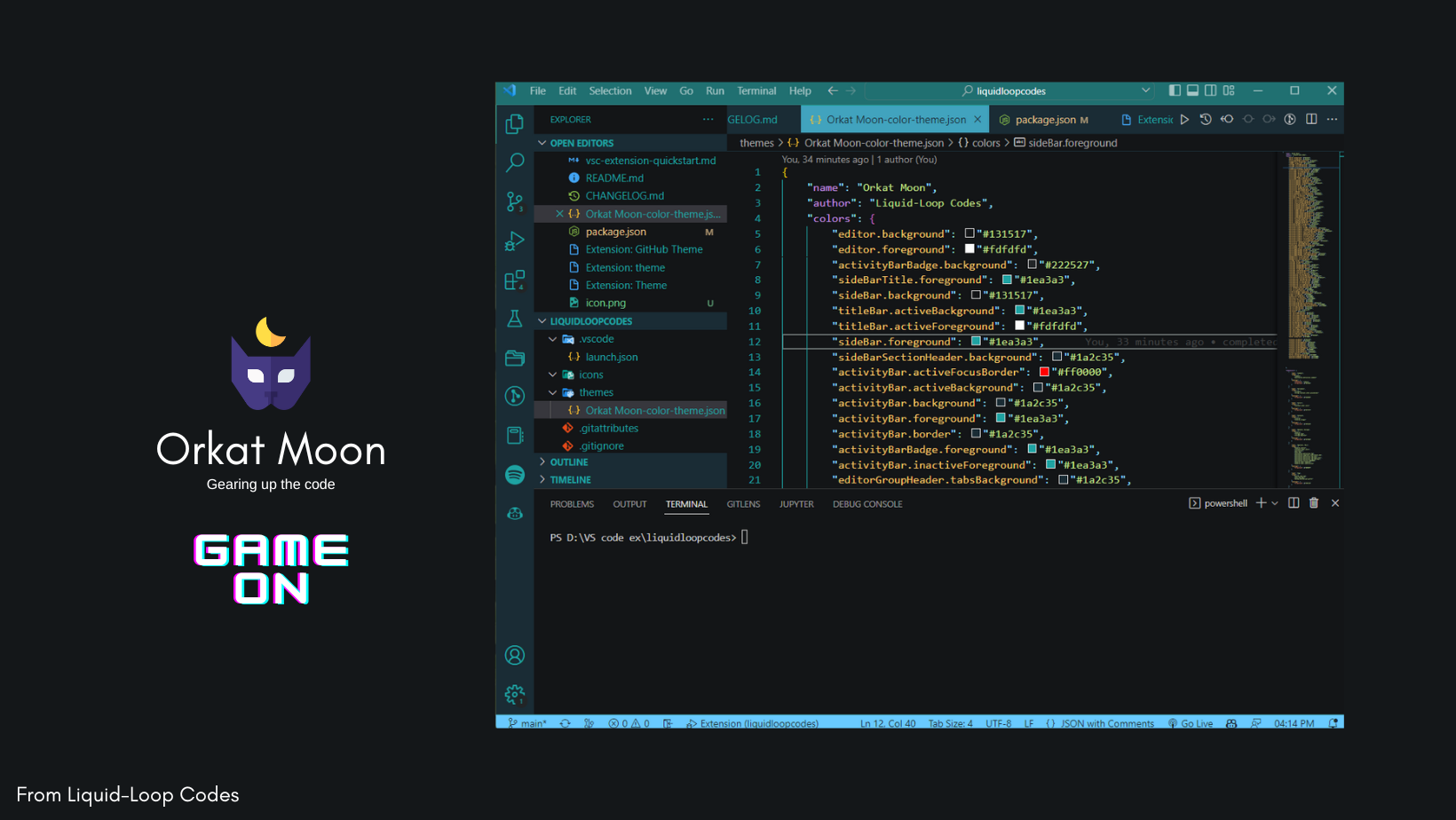The width and height of the screenshot is (1456, 820).
Task: Open the terminal launch profile dropdown arrow
Action: tap(1275, 503)
